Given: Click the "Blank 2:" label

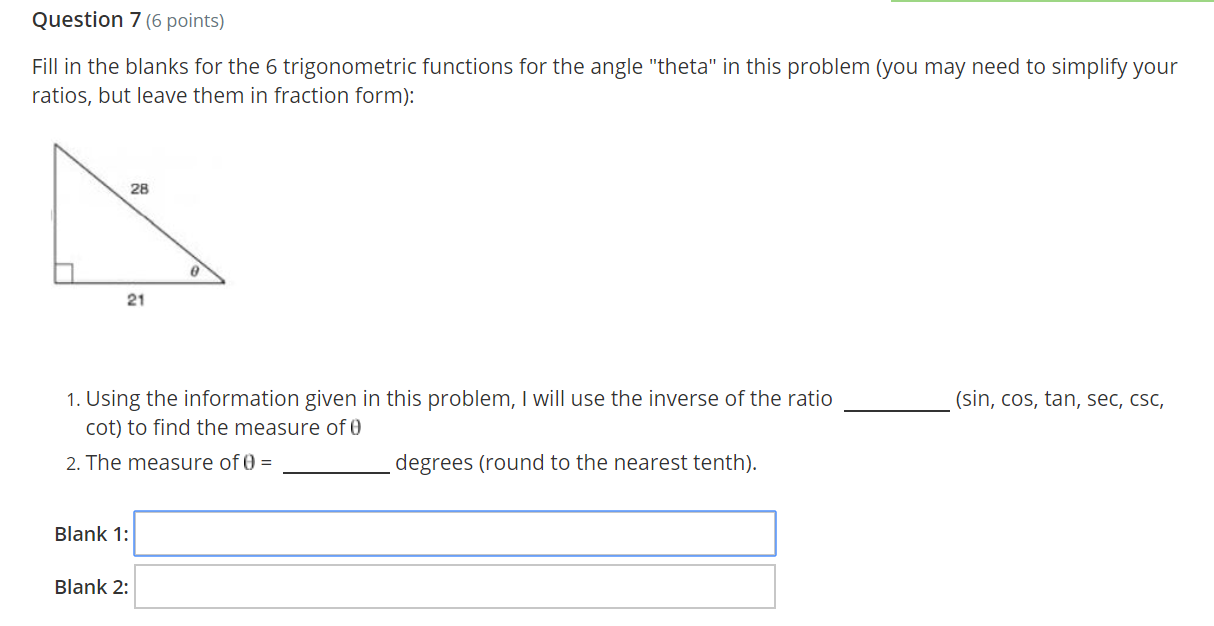Looking at the screenshot, I should click(91, 587).
